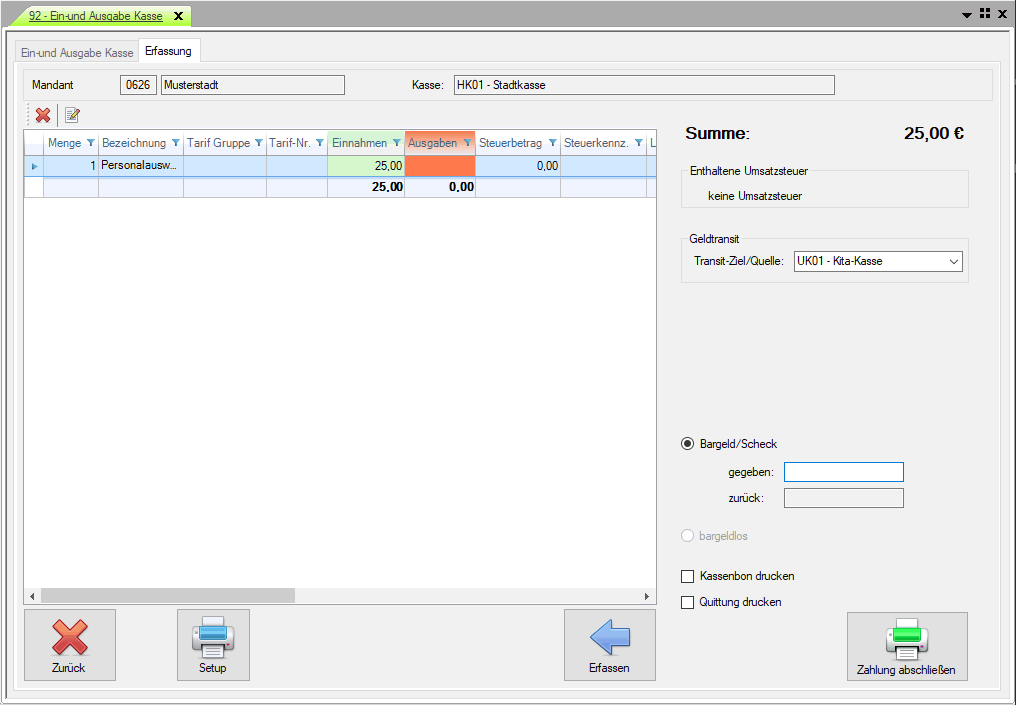Click the gegeben input field
The width and height of the screenshot is (1016, 705).
tap(843, 472)
